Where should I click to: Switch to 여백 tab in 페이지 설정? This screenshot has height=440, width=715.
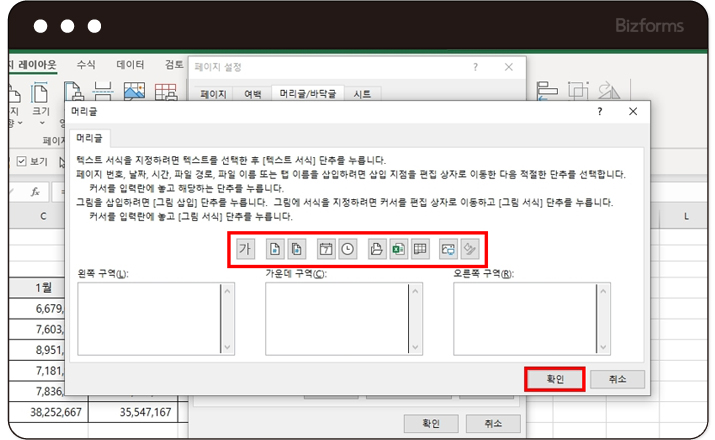[253, 94]
